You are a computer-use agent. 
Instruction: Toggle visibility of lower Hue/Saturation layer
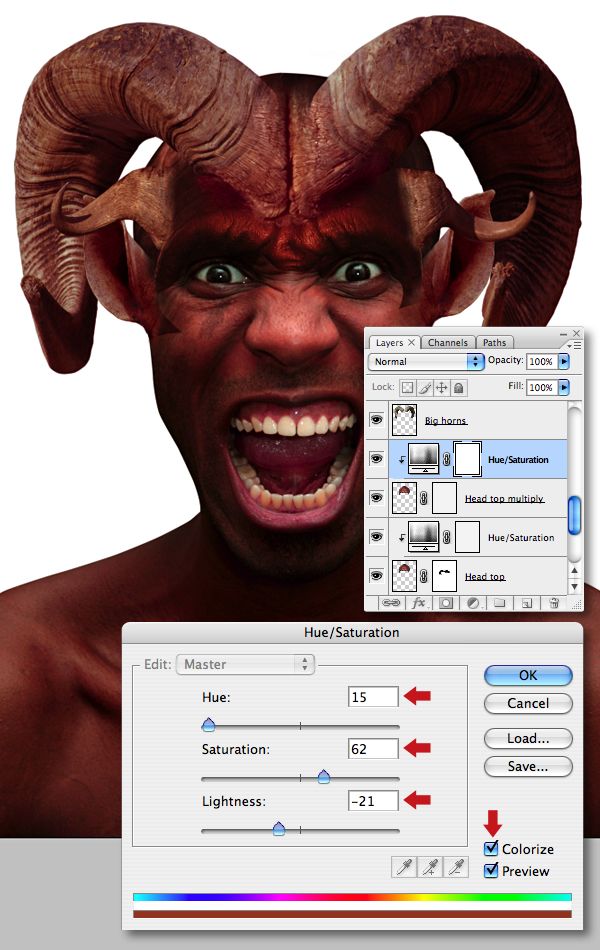376,536
